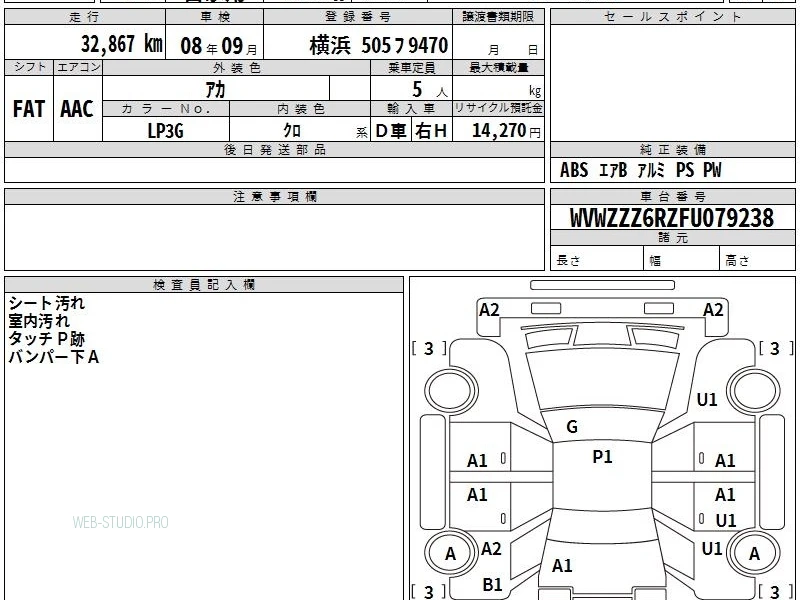The height and width of the screenshot is (600, 800).
Task: Select the 検査員記入欄 header
Action: click(x=204, y=285)
